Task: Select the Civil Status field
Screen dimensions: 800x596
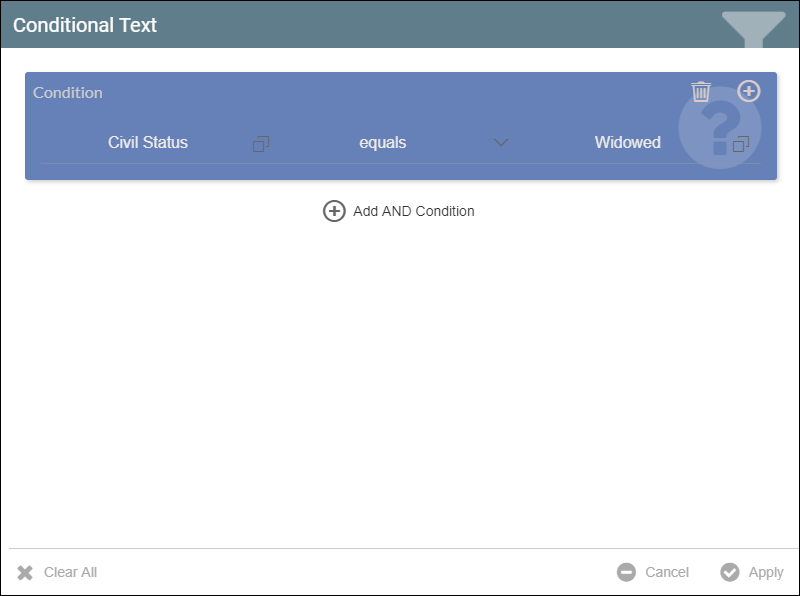Action: [148, 143]
